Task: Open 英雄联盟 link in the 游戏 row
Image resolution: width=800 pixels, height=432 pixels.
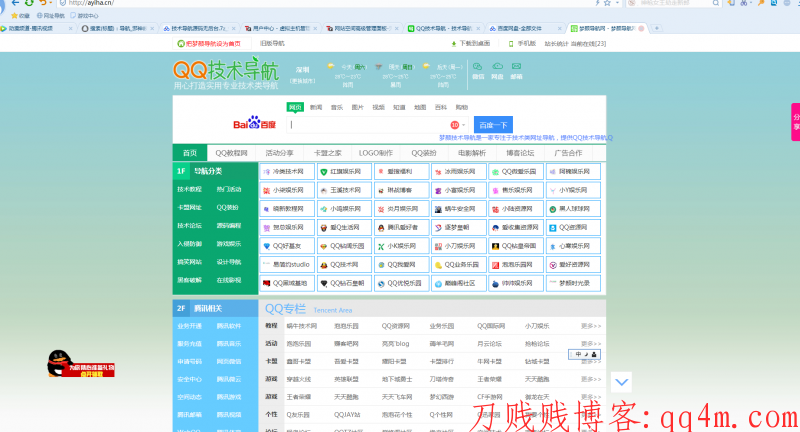Action: [346, 379]
